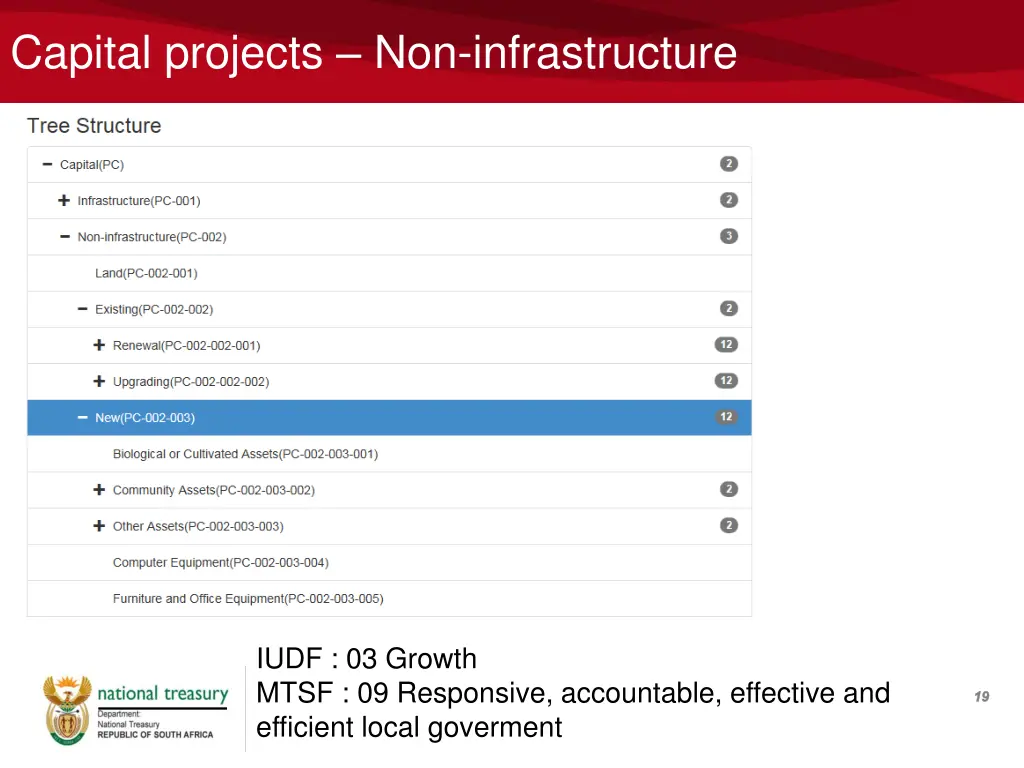Click the count badge on Other Assets row
1024x768 pixels.
[729, 525]
